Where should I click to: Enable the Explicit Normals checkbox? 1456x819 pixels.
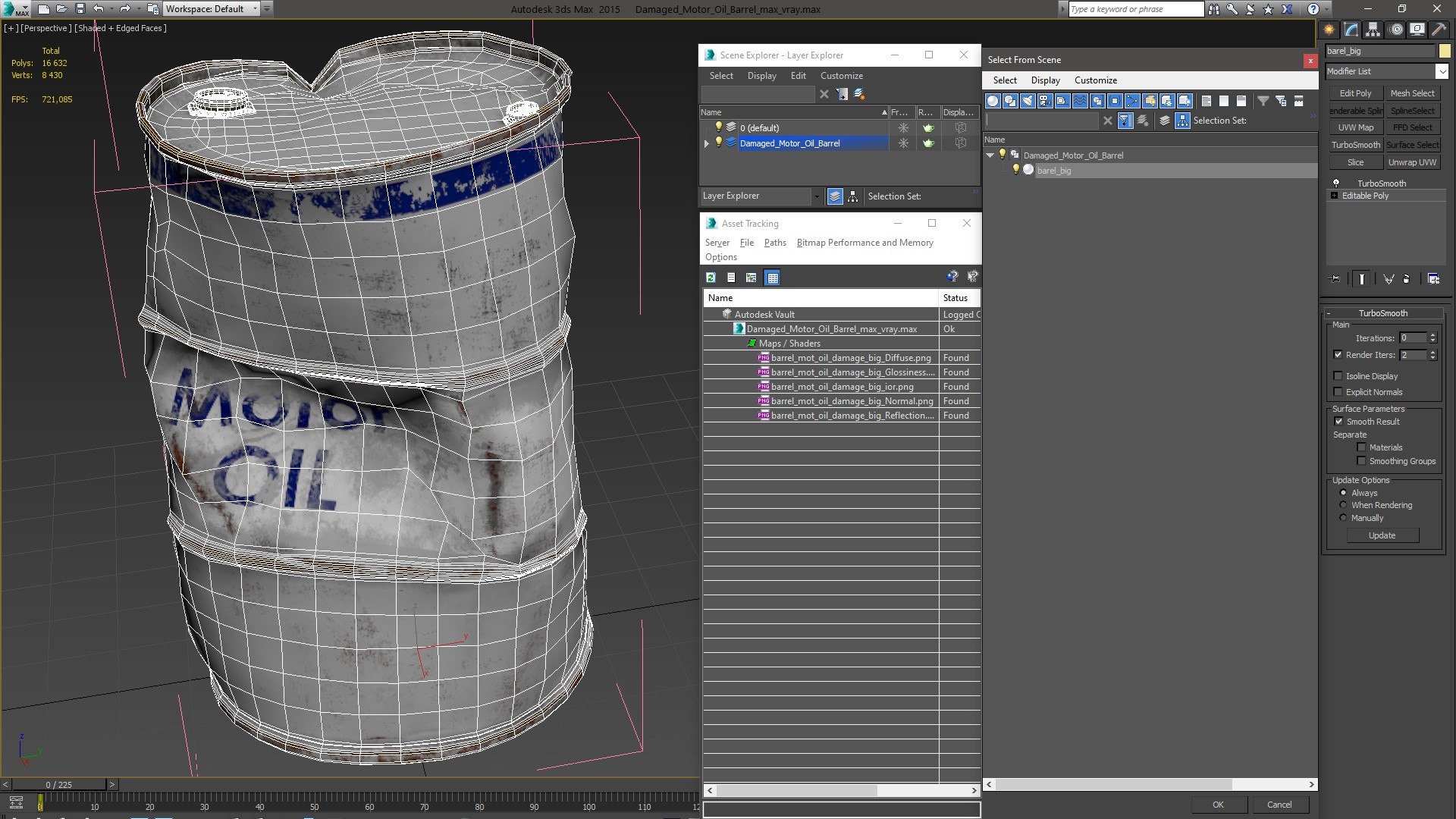coord(1338,392)
